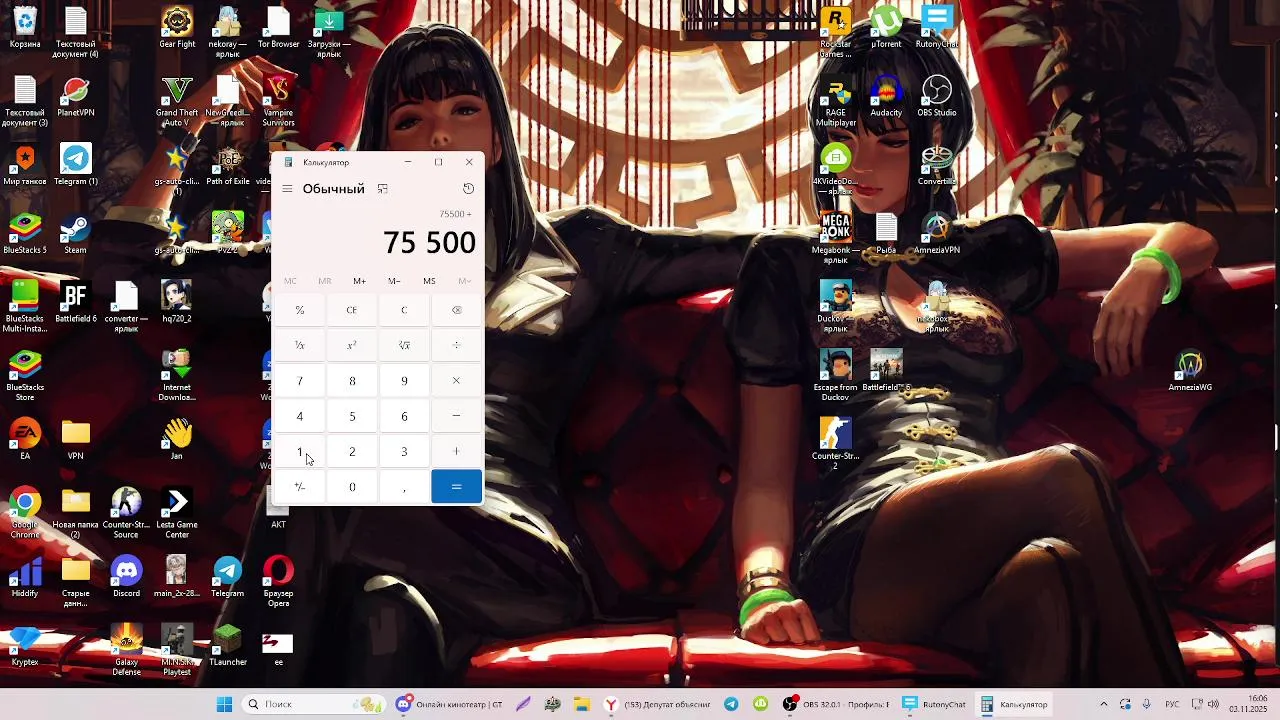Open the calculator history panel icon
This screenshot has width=1280, height=720.
pyautogui.click(x=468, y=189)
